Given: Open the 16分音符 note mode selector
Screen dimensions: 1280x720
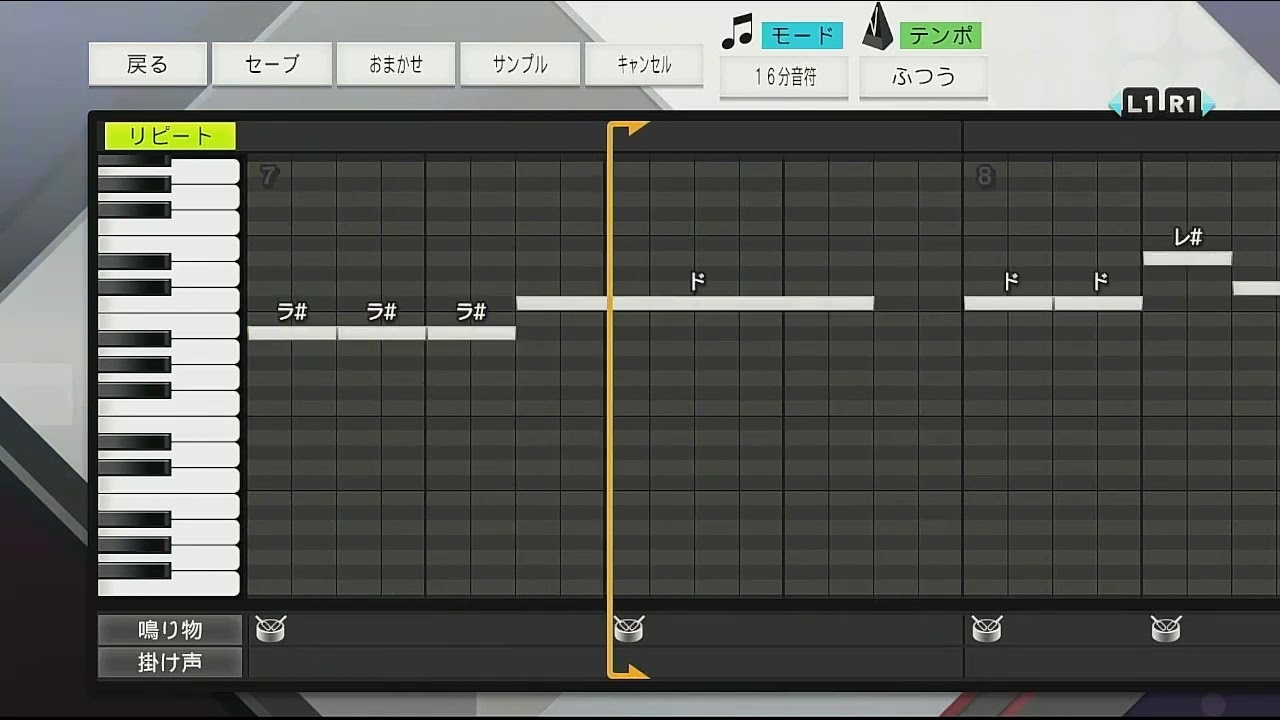Looking at the screenshot, I should 784,77.
